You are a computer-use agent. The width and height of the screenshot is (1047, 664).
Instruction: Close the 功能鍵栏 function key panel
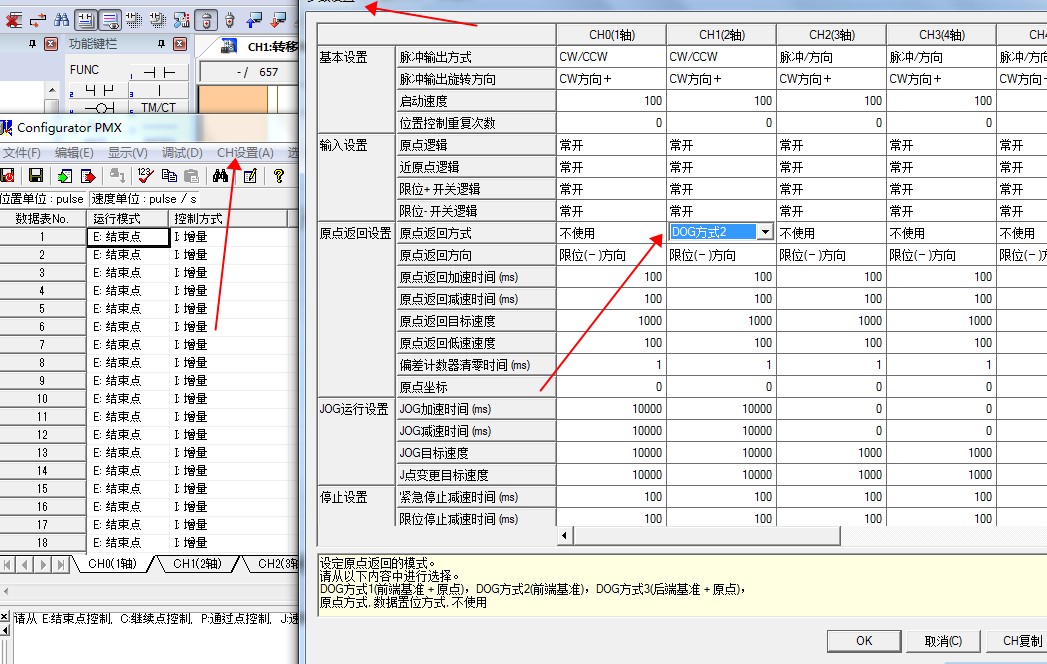pos(179,44)
